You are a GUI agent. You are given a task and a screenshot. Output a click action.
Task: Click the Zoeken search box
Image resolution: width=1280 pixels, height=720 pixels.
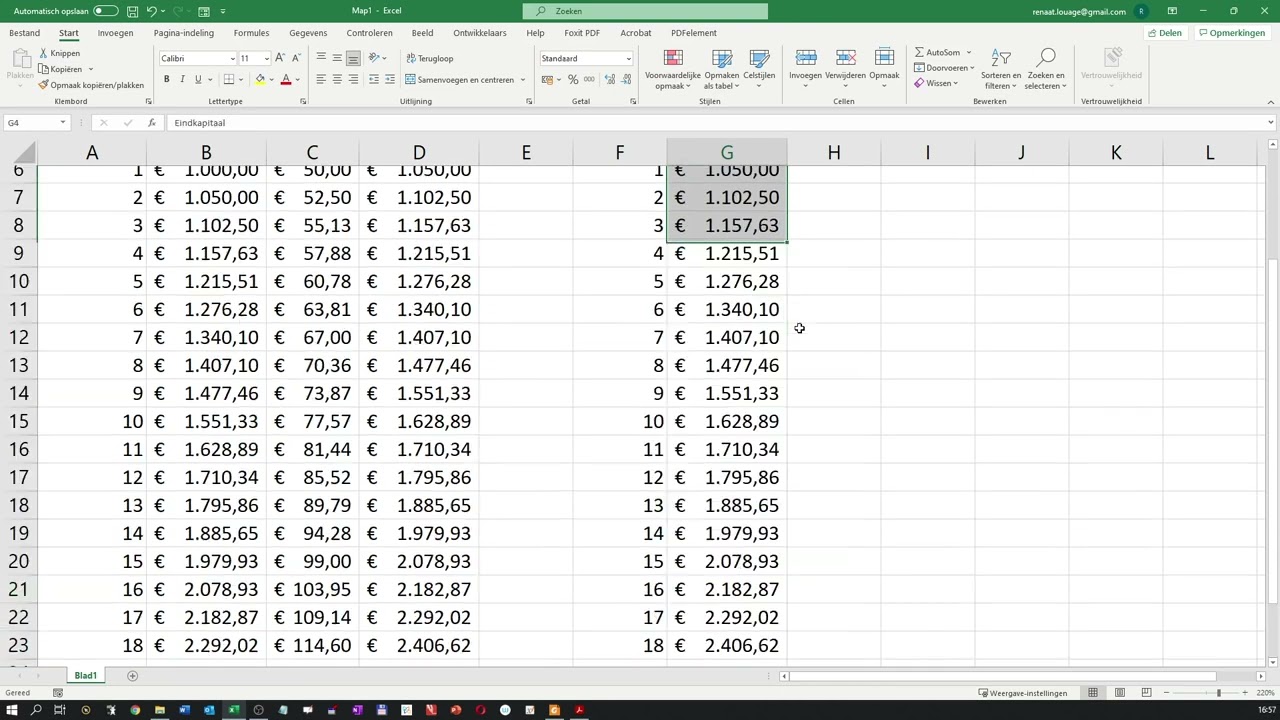coord(645,11)
